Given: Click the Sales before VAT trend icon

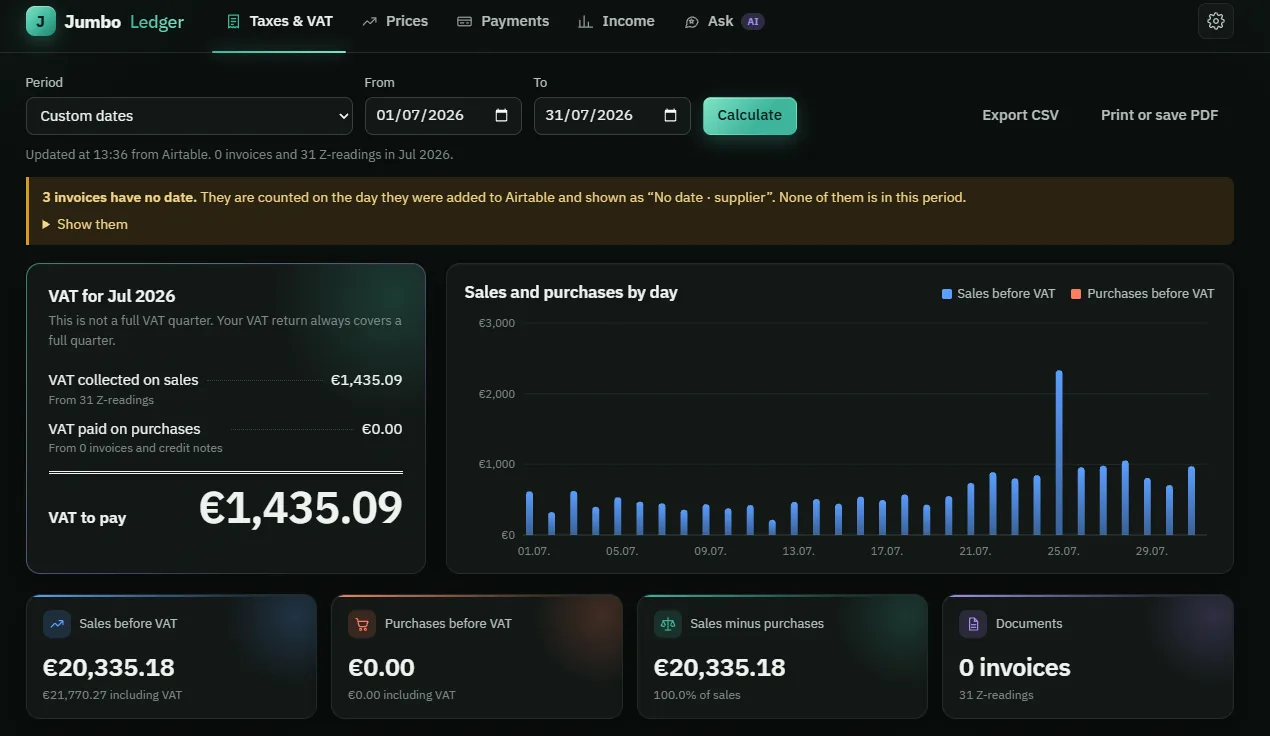Looking at the screenshot, I should 57,624.
